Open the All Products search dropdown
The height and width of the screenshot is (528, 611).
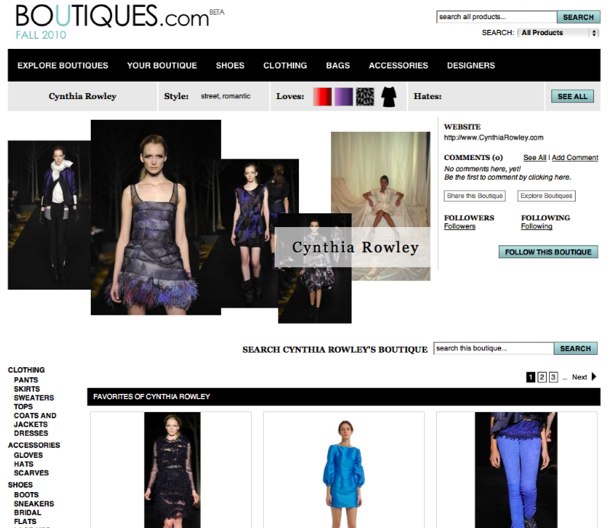558,33
